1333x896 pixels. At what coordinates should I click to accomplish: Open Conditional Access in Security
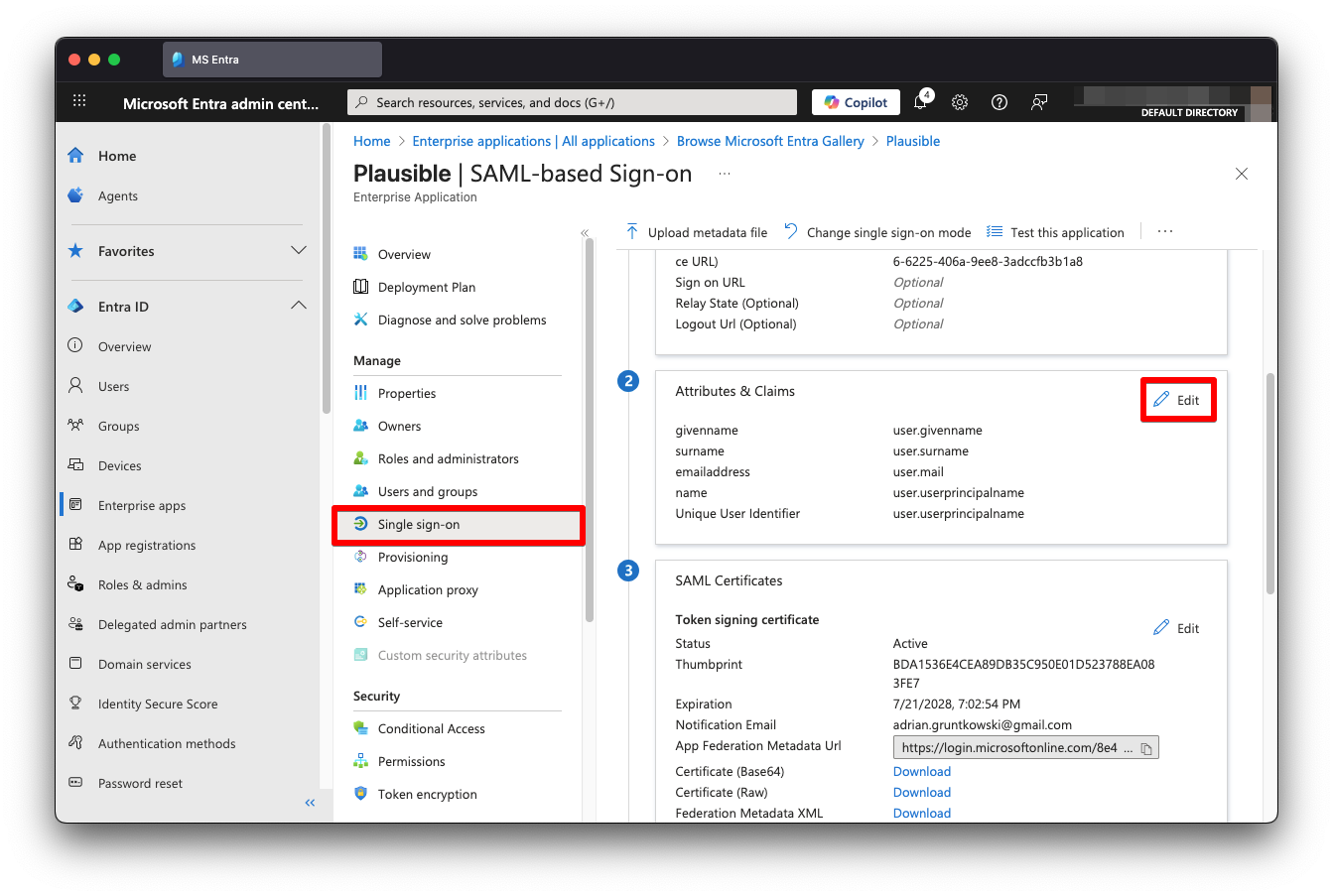pos(431,728)
